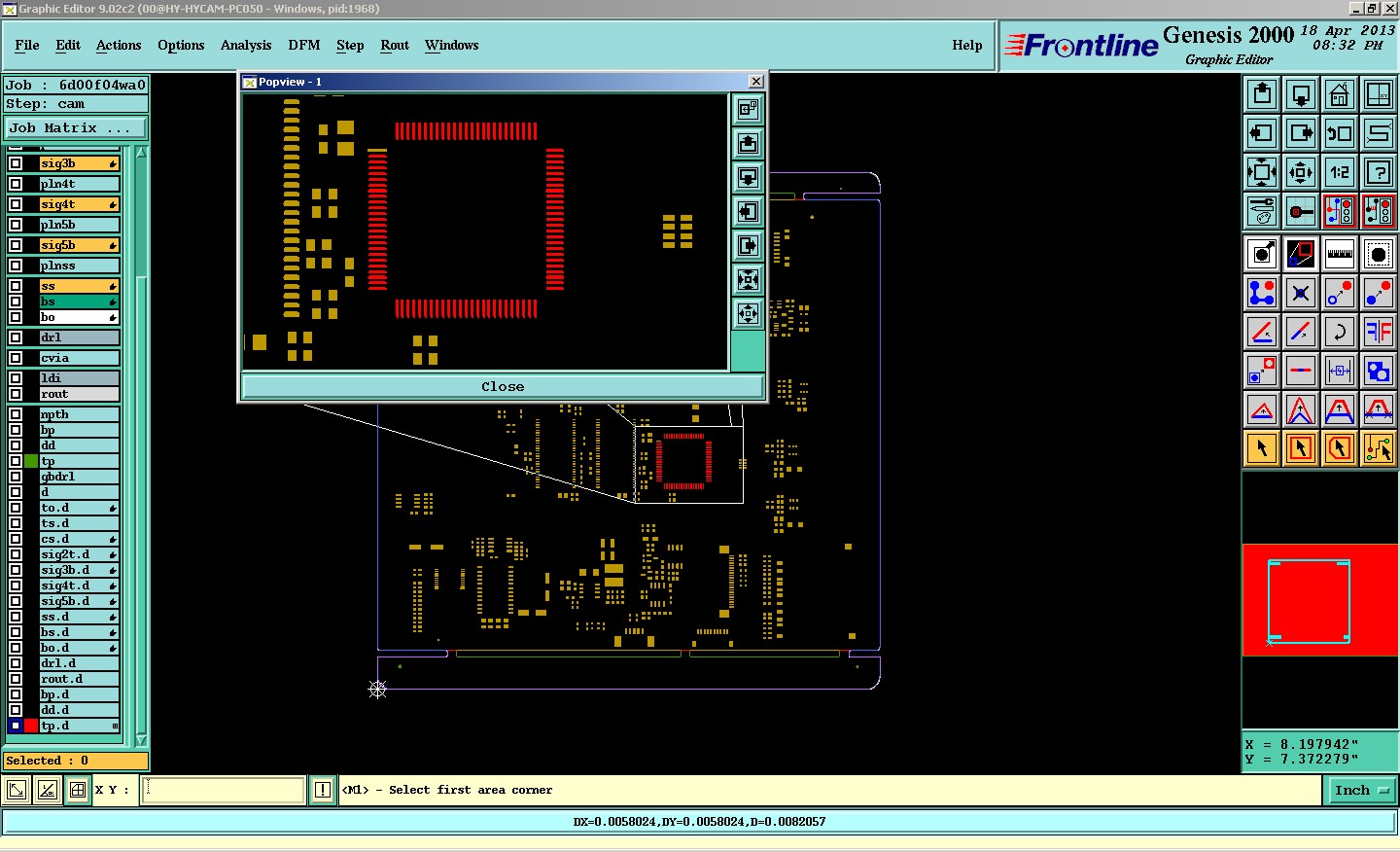Toggle the gbdrl layer checkbox
Viewport: 1400px width, 852px height.
tap(16, 477)
